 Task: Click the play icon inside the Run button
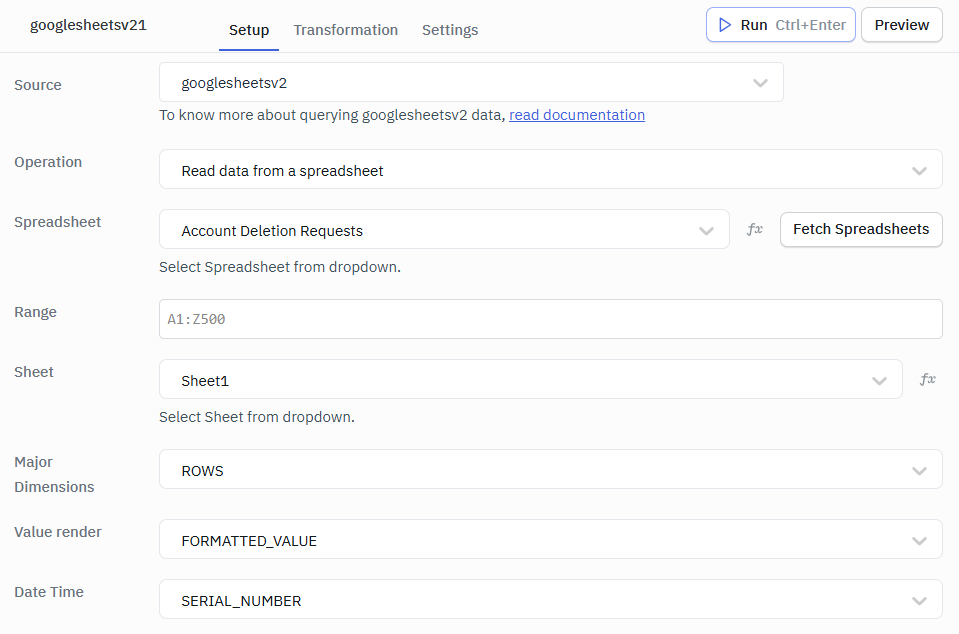pyautogui.click(x=725, y=24)
